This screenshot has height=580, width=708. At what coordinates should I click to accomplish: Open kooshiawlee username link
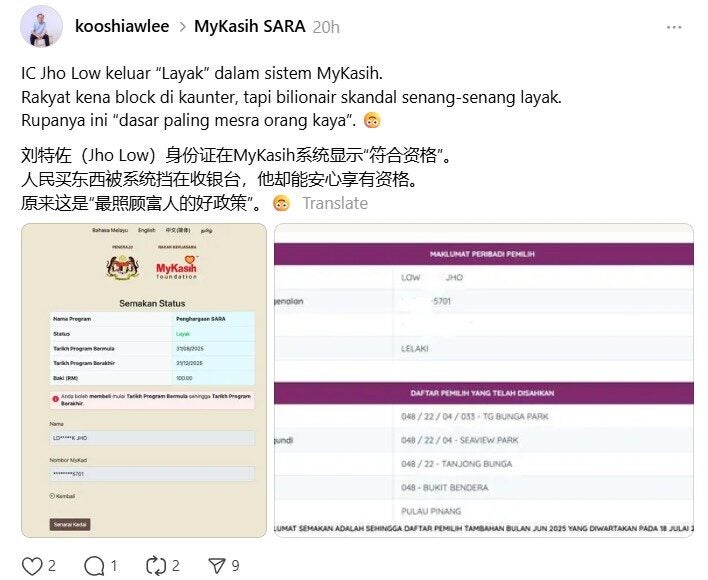point(122,26)
